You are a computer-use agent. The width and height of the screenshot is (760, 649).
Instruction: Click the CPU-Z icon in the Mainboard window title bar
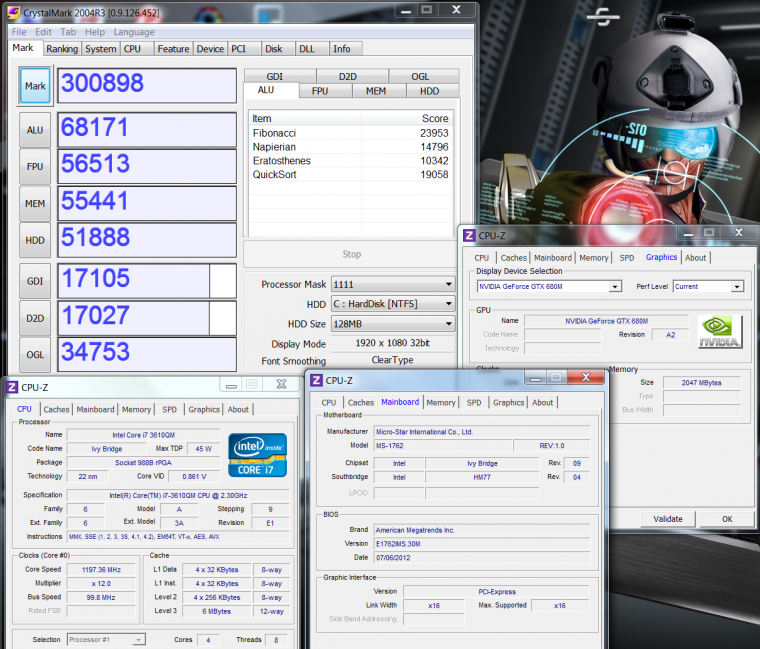[x=316, y=380]
